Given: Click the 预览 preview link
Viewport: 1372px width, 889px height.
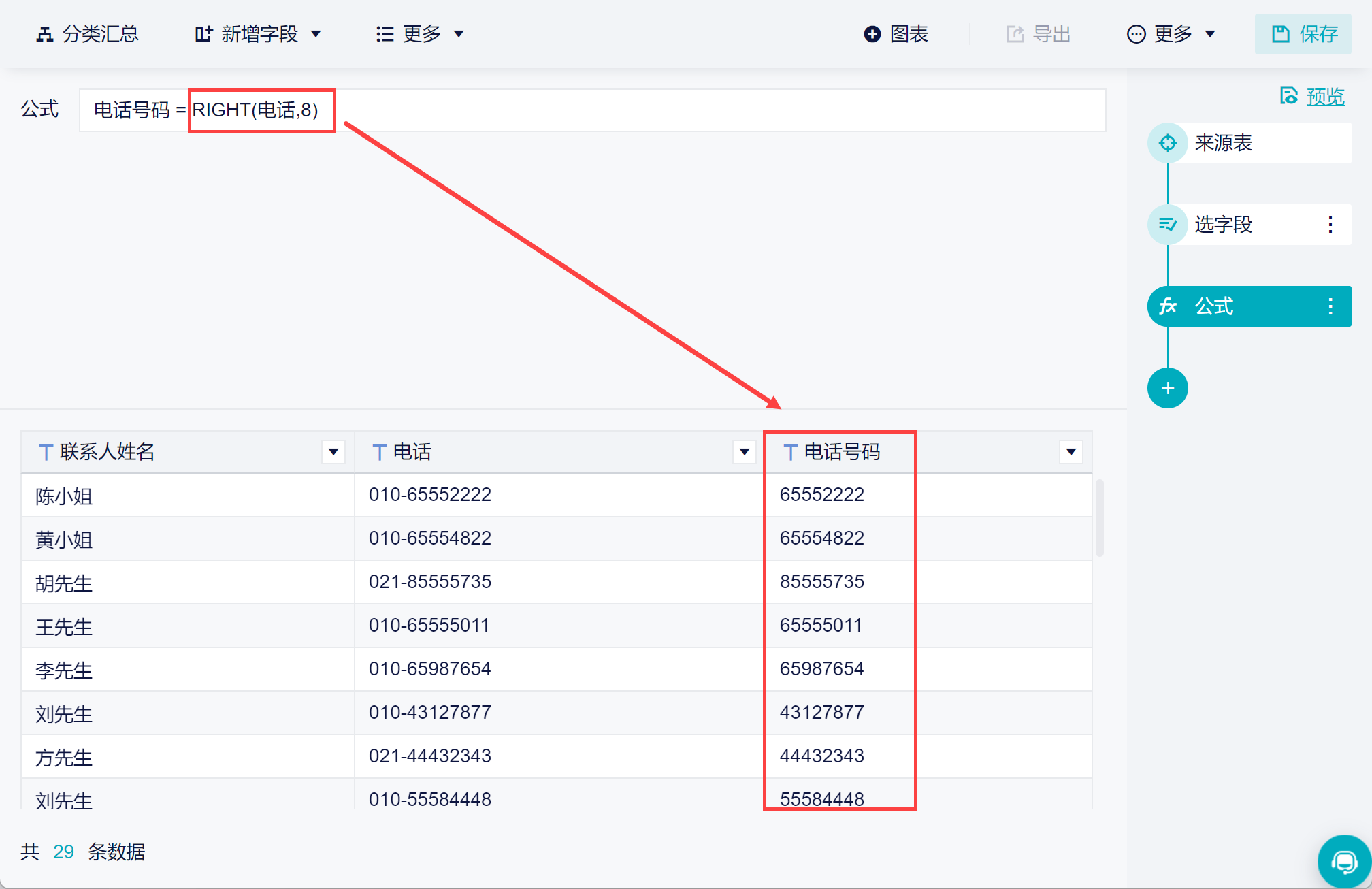Looking at the screenshot, I should click(1324, 97).
